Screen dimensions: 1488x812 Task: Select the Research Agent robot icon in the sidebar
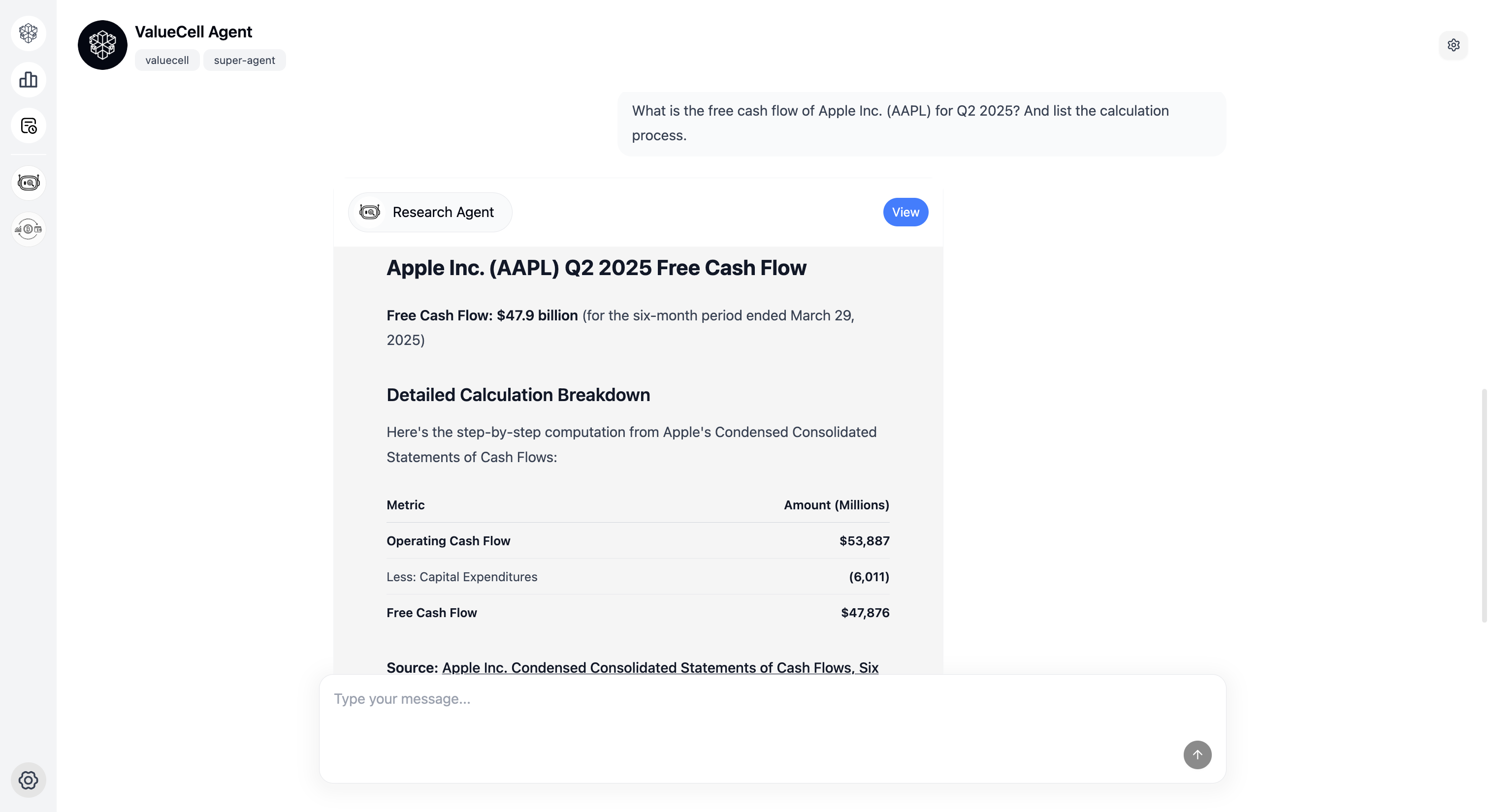(x=28, y=183)
